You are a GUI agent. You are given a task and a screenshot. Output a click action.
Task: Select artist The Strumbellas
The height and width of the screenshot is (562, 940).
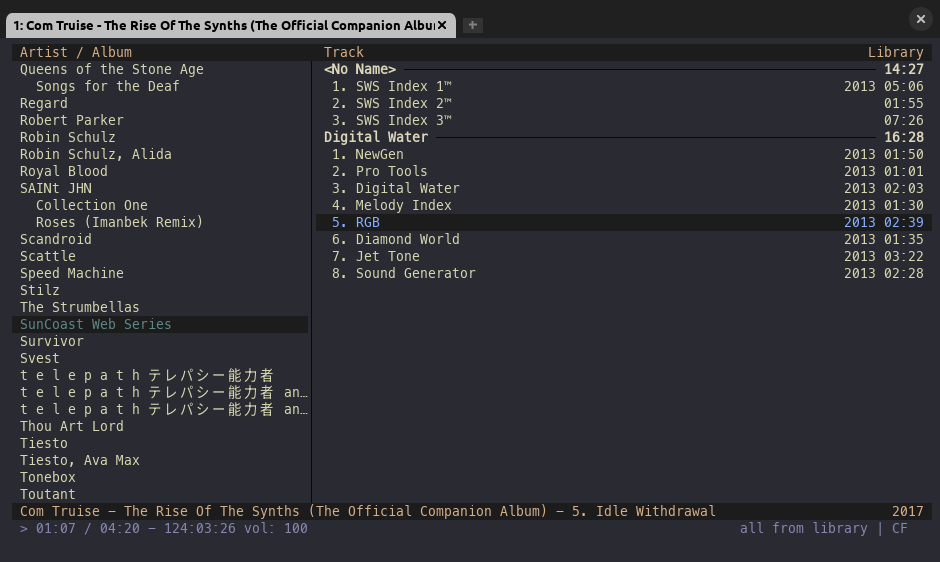79,307
